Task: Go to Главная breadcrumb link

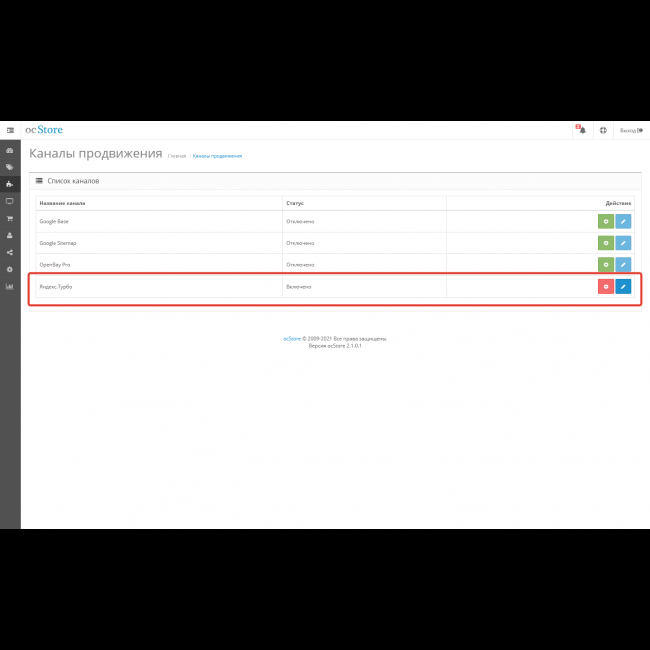Action: [x=177, y=156]
